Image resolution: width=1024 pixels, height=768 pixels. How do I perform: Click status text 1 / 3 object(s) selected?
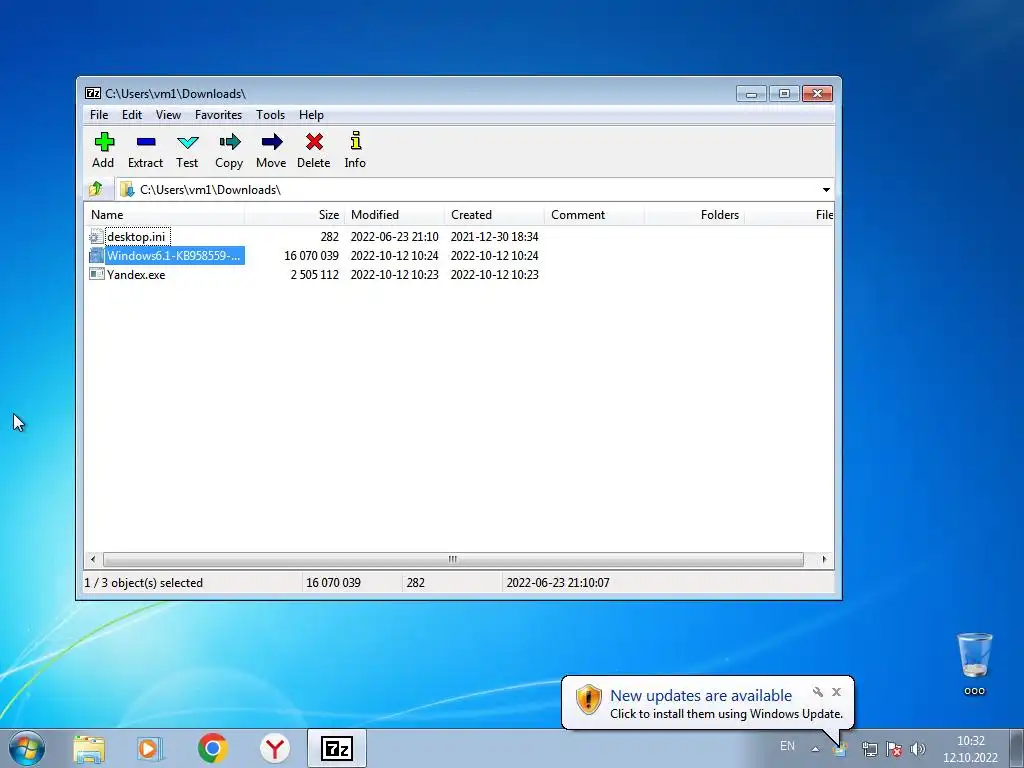[144, 583]
